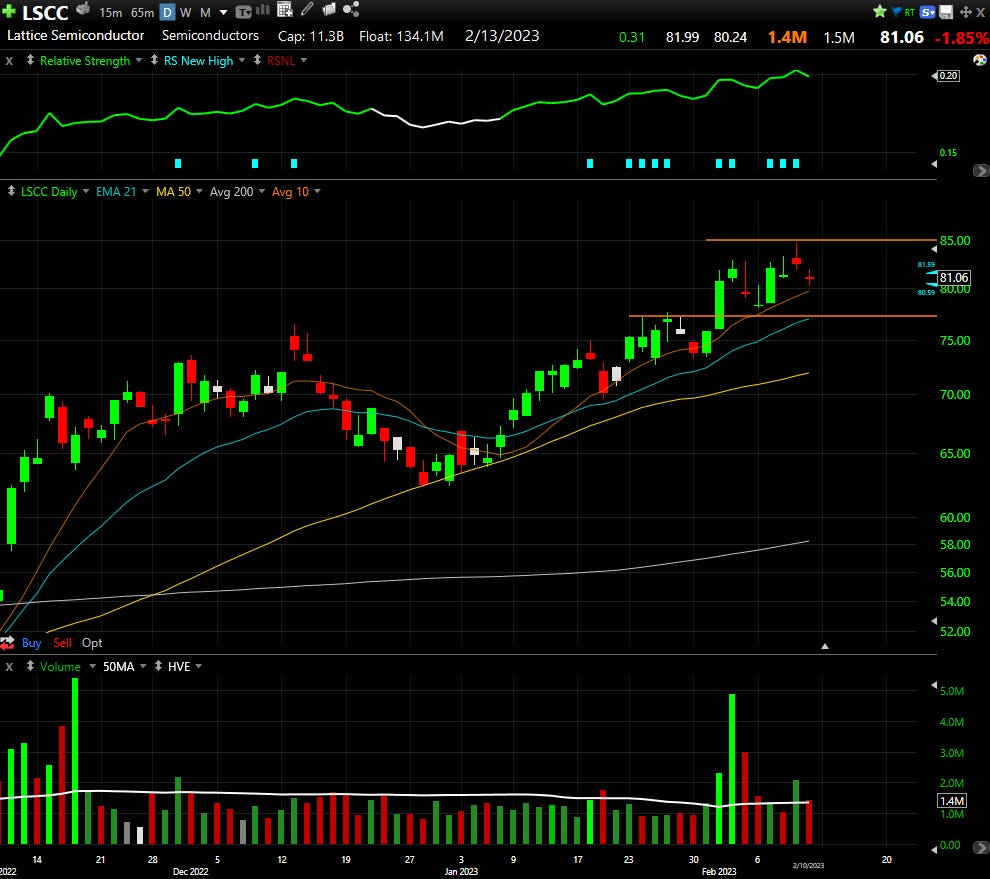Expand the Relative Strength indicator dropdown
Viewport: 990px width, 879px height.
(139, 60)
